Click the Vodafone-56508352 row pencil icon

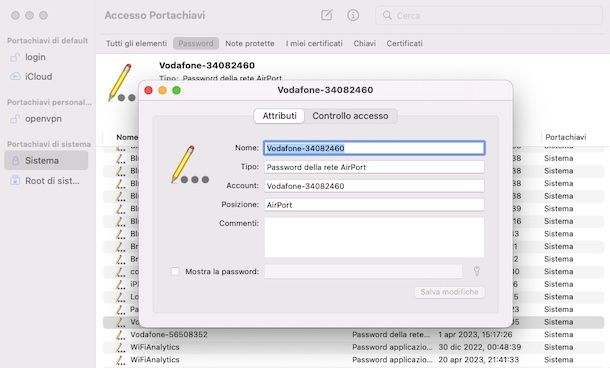121,335
